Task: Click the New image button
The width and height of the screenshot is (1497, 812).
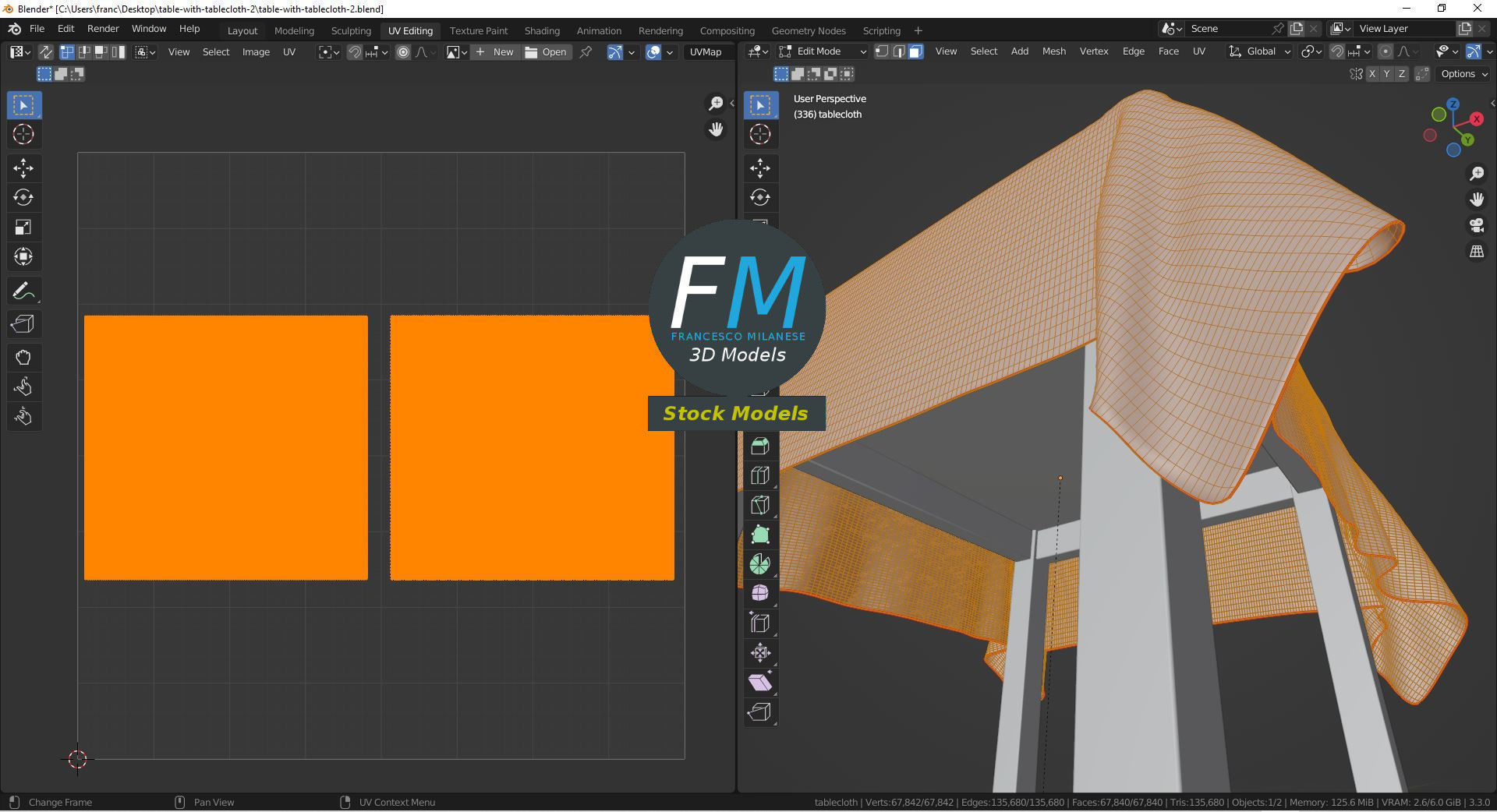Action: pos(496,52)
